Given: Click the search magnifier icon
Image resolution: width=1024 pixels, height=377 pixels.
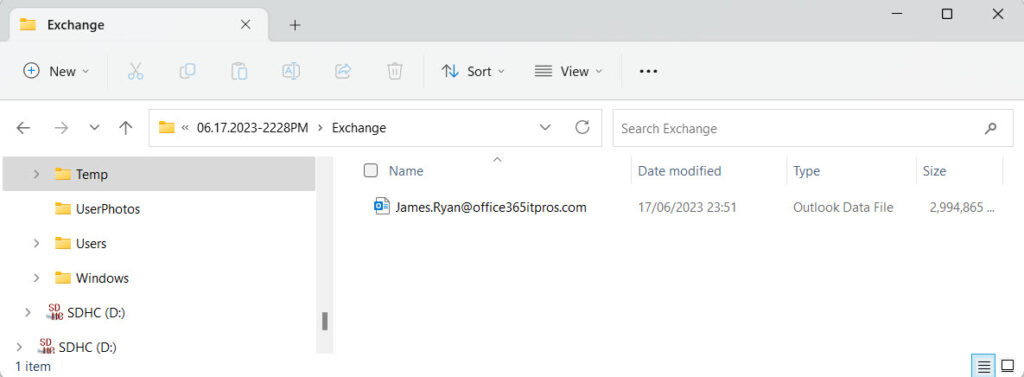Looking at the screenshot, I should tap(991, 128).
